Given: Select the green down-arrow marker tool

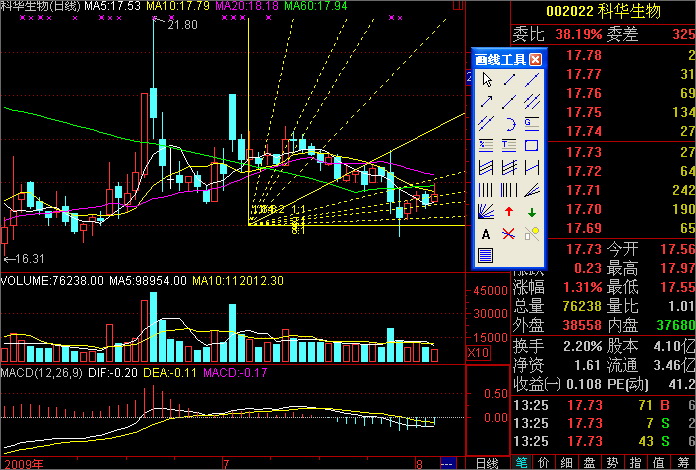Looking at the screenshot, I should click(x=533, y=211).
